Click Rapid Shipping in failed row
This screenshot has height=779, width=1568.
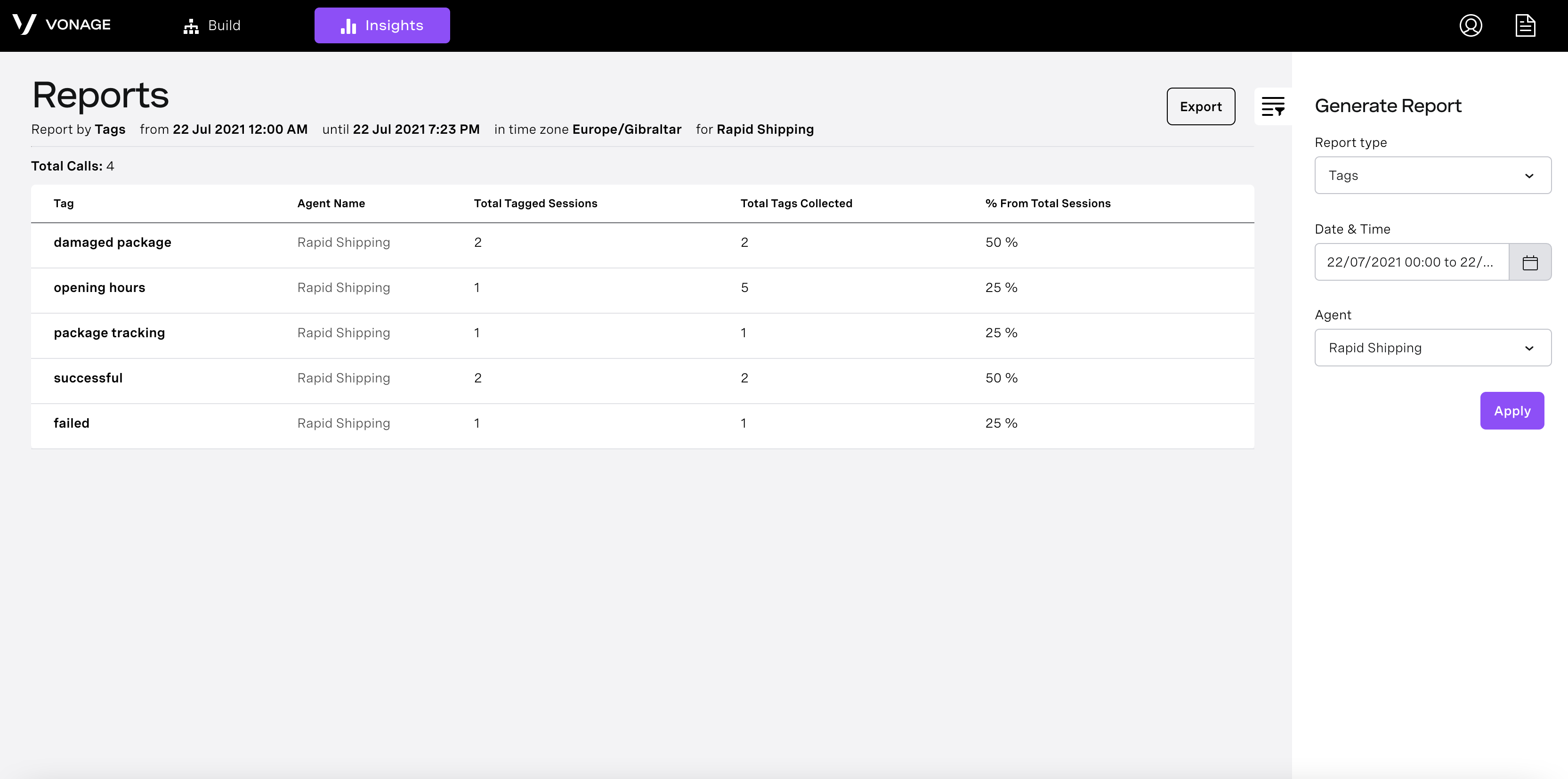[x=343, y=422]
